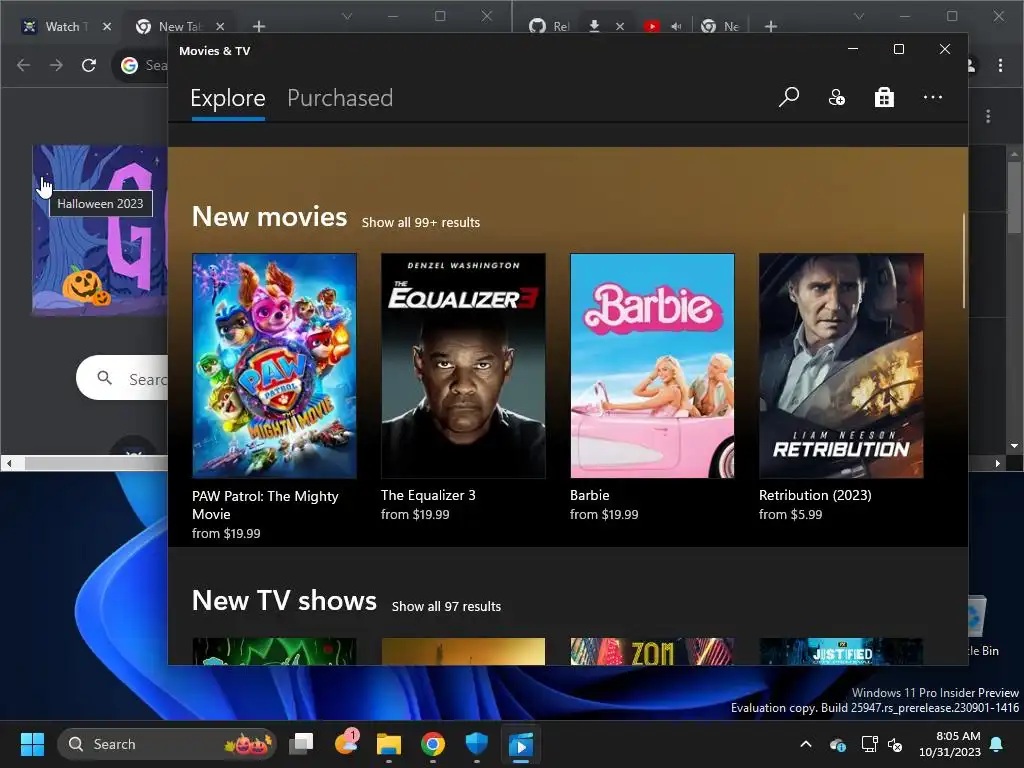Open the store bag icon
This screenshot has width=1024, height=768.
tap(884, 98)
